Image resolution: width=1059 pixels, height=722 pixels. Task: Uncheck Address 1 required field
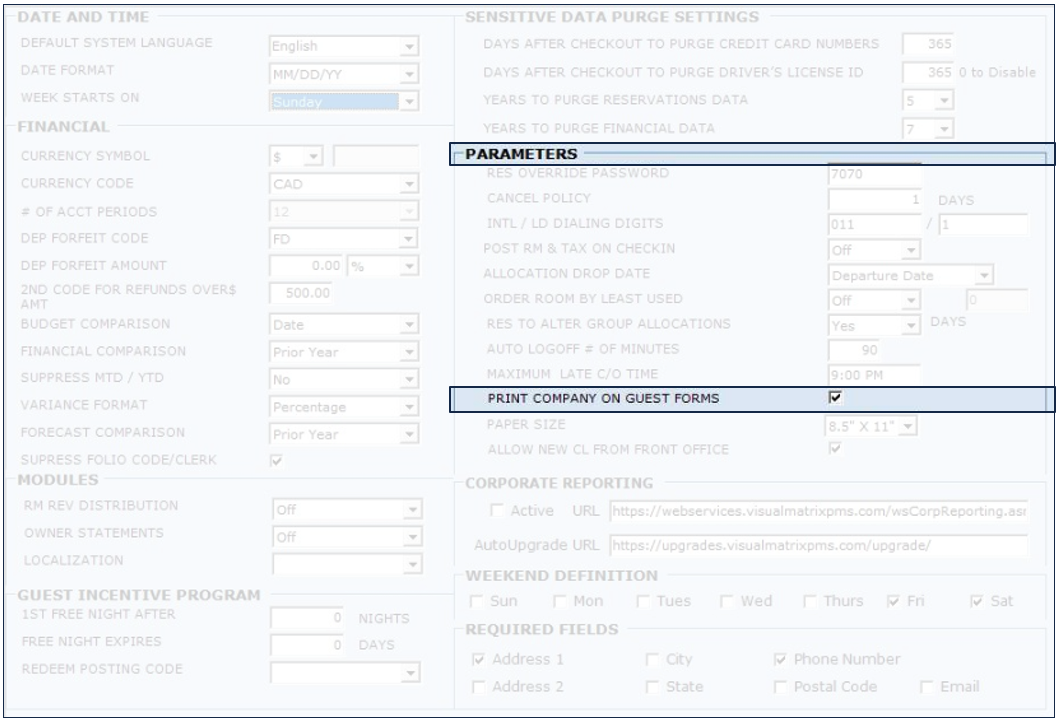[x=479, y=660]
